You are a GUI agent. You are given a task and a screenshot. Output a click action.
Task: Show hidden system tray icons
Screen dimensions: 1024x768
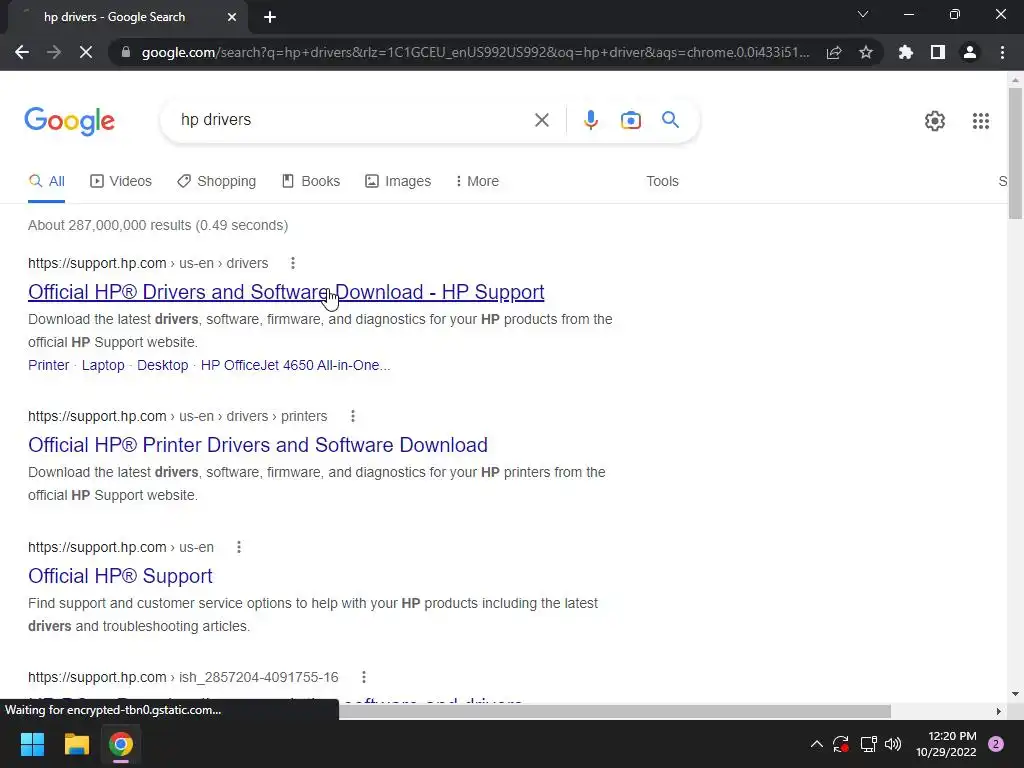[x=816, y=744]
